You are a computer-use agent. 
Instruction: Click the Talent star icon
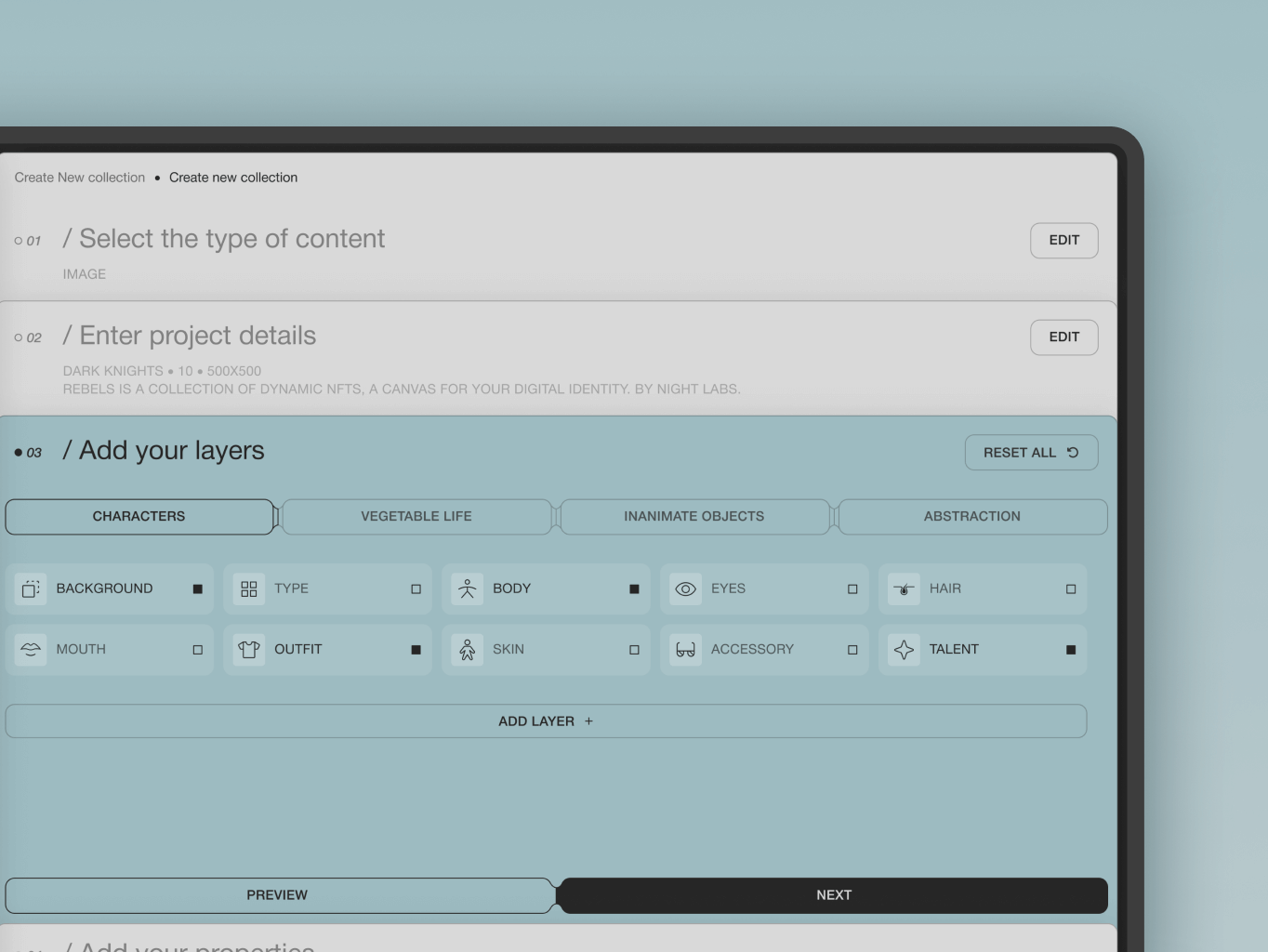tap(903, 650)
